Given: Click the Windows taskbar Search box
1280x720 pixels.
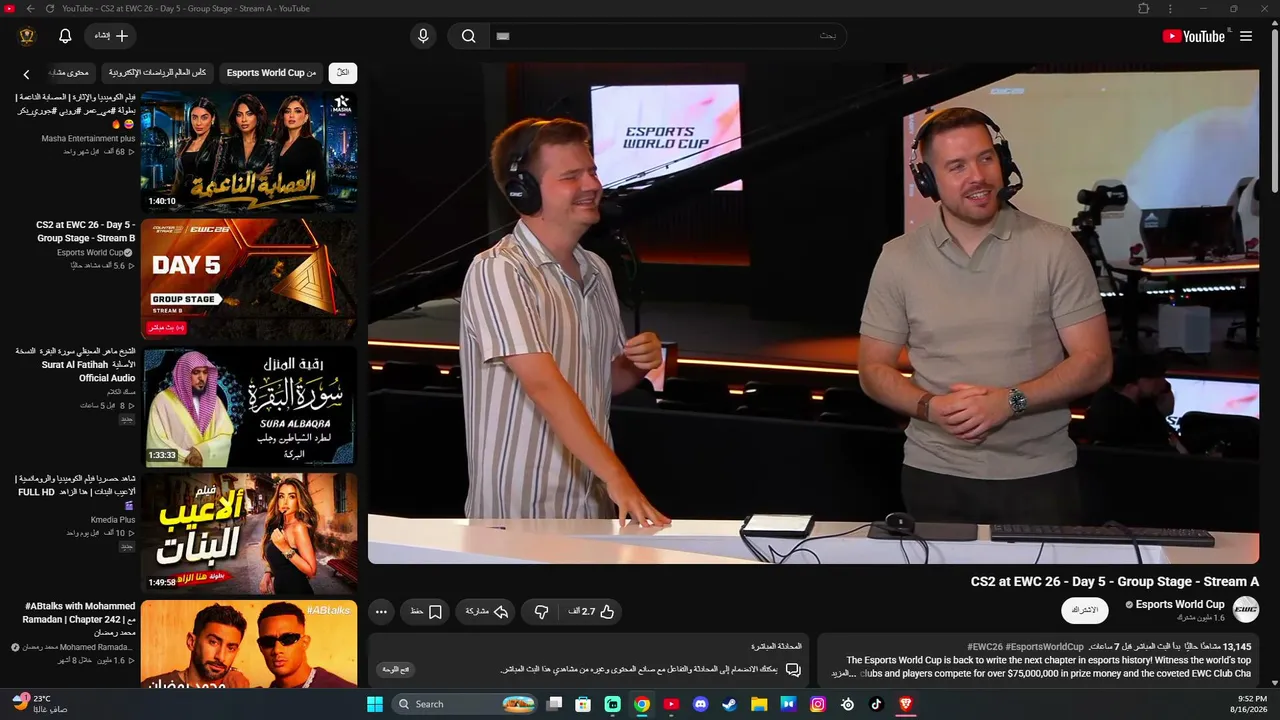Looking at the screenshot, I should tap(466, 704).
